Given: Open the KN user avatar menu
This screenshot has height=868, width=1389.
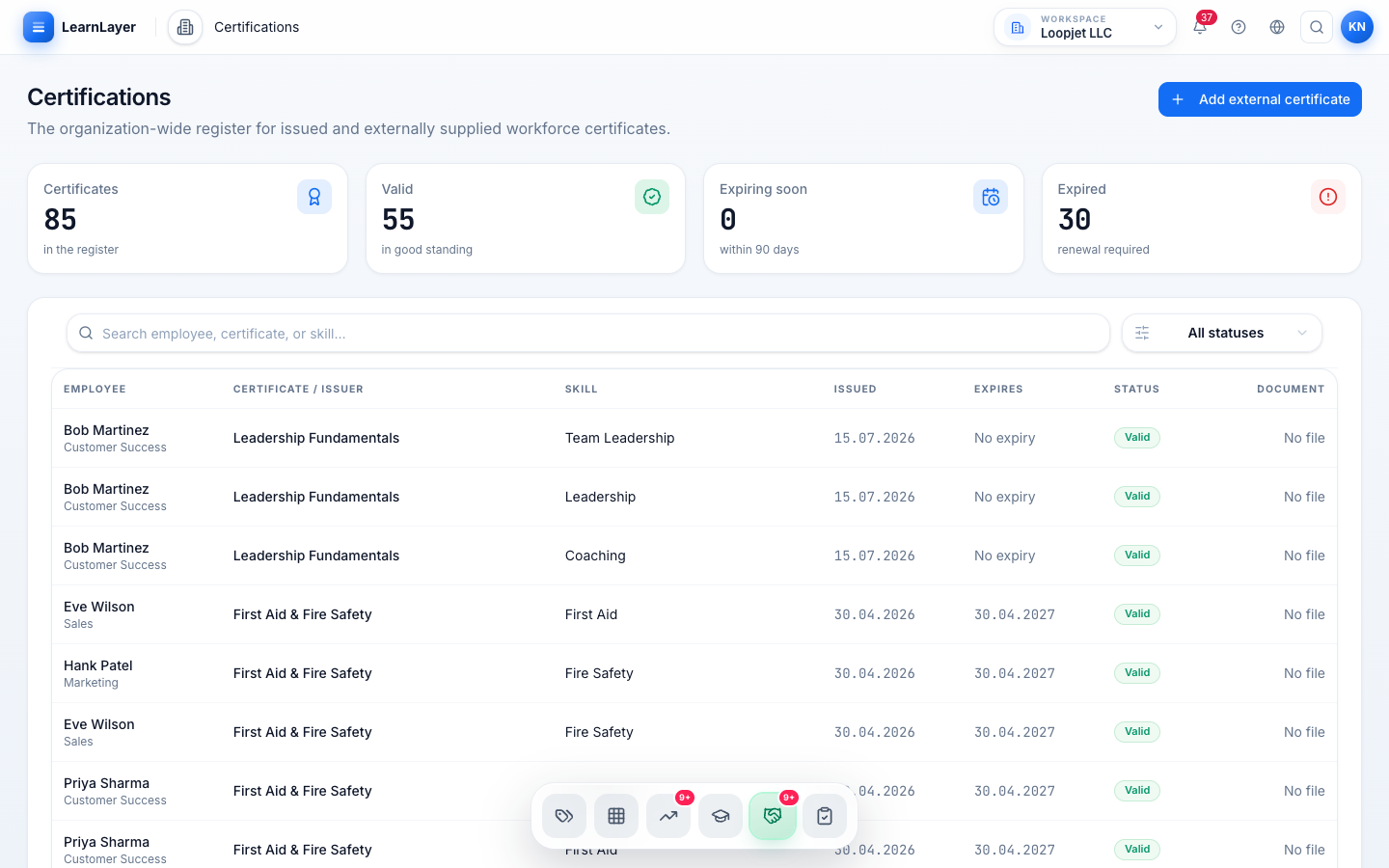Looking at the screenshot, I should [1357, 27].
